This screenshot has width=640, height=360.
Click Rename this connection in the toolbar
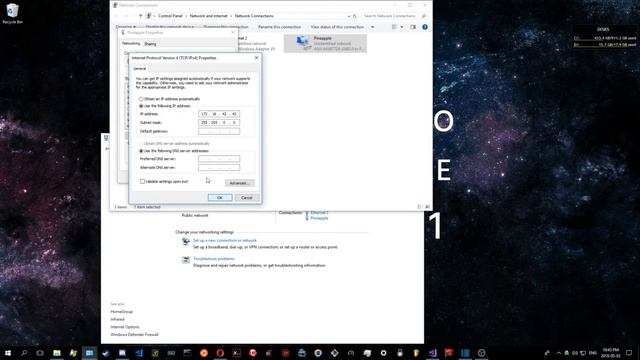pos(280,27)
